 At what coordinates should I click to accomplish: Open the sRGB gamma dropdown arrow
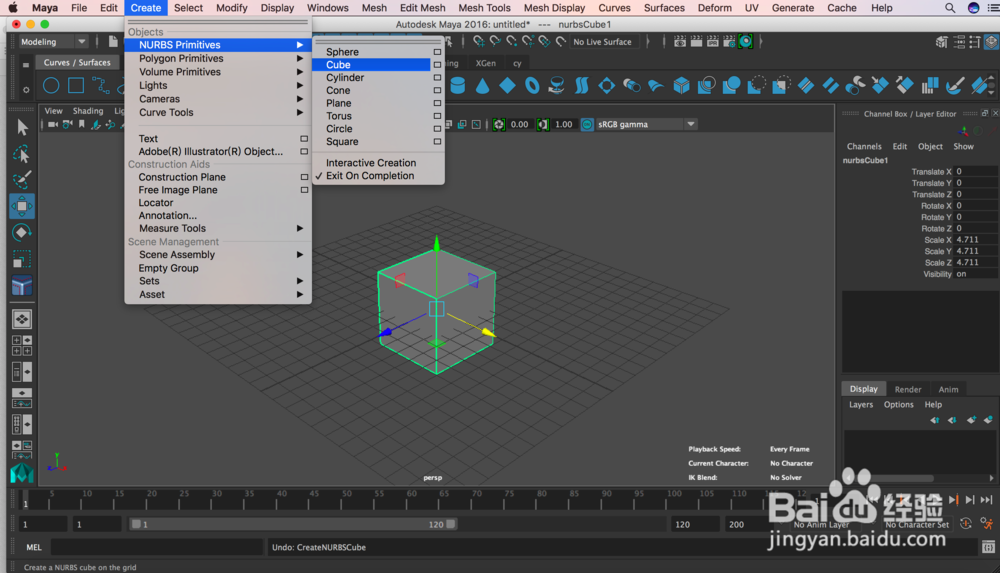pyautogui.click(x=691, y=124)
